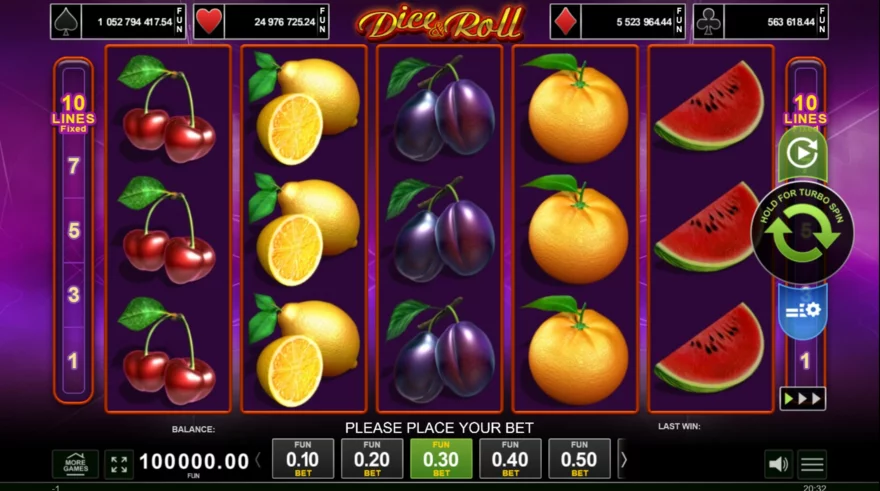Click the left 10 Lines Fixed indicator
This screenshot has height=491, width=880.
[x=74, y=113]
